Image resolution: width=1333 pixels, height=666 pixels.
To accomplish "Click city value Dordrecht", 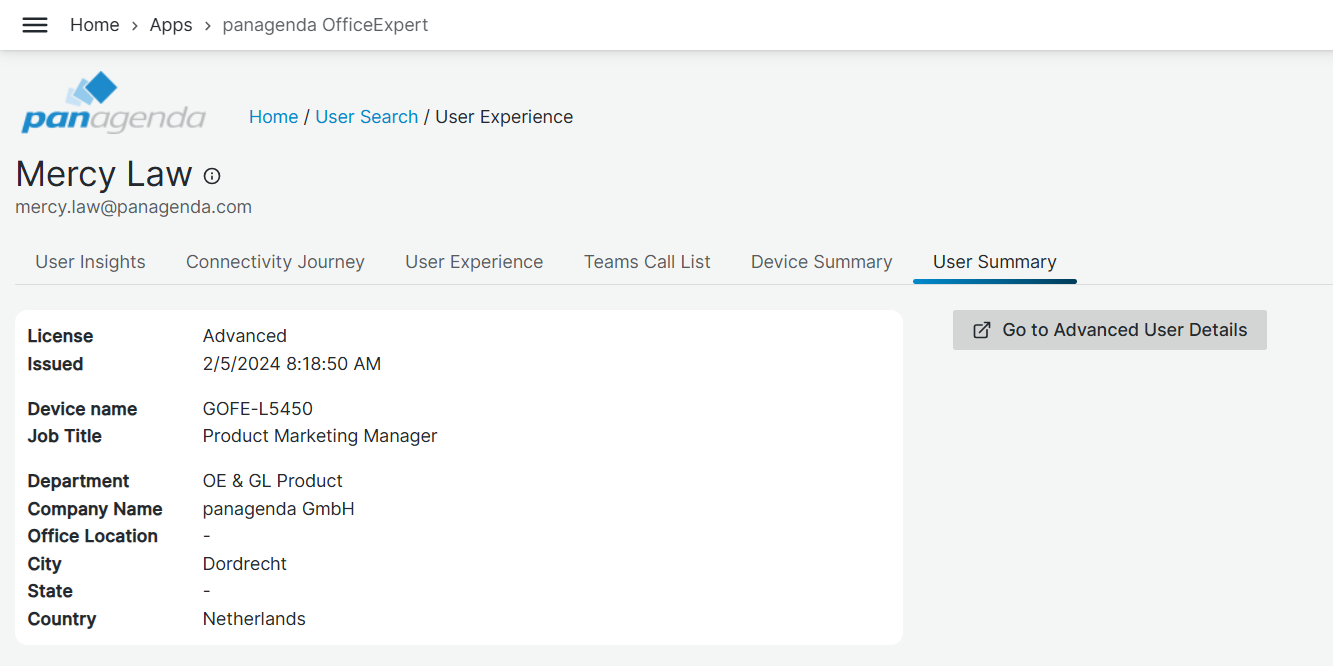I will coord(245,564).
